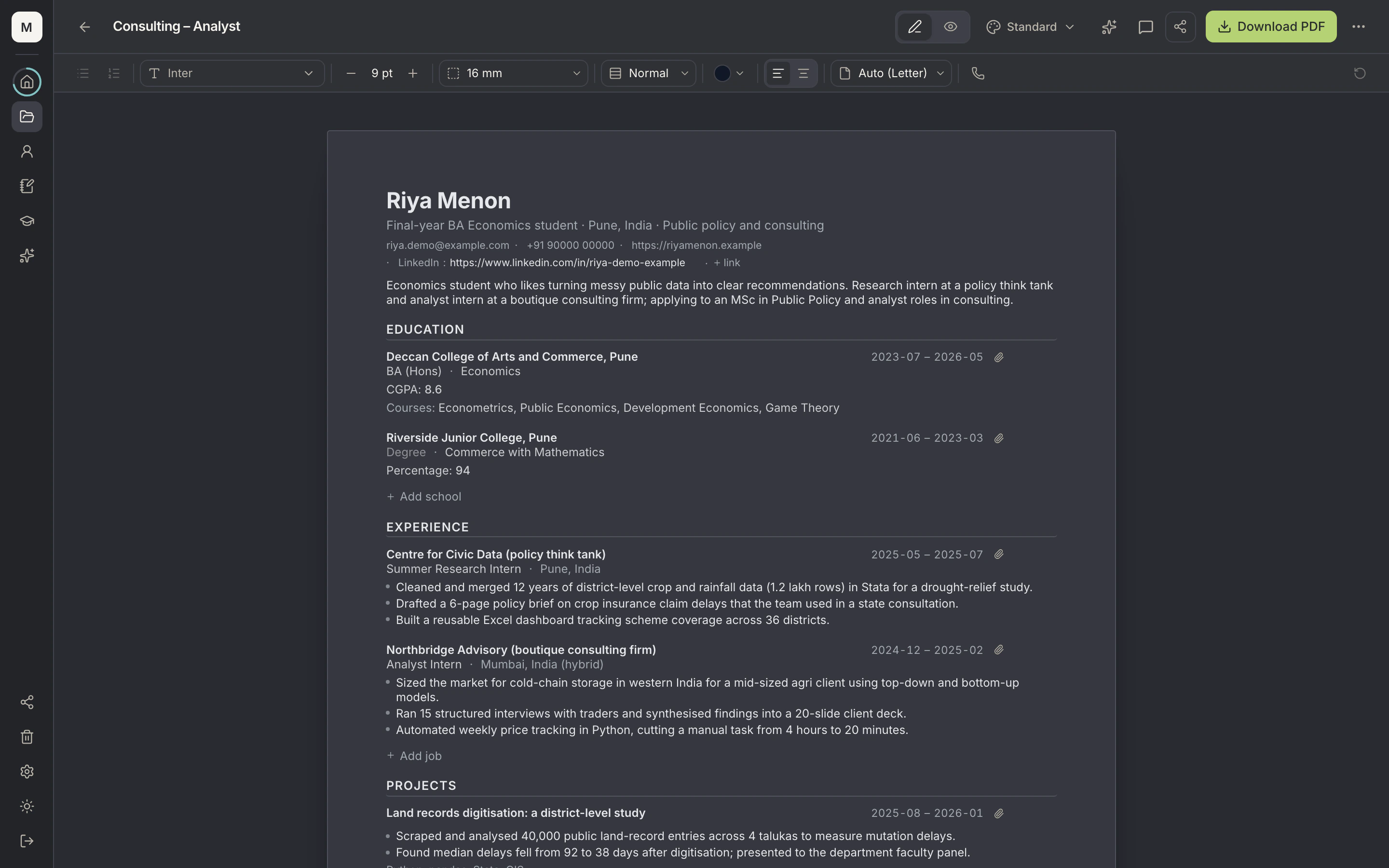Open the 16 mm margin dropdown
This screenshot has height=868, width=1389.
pos(513,73)
